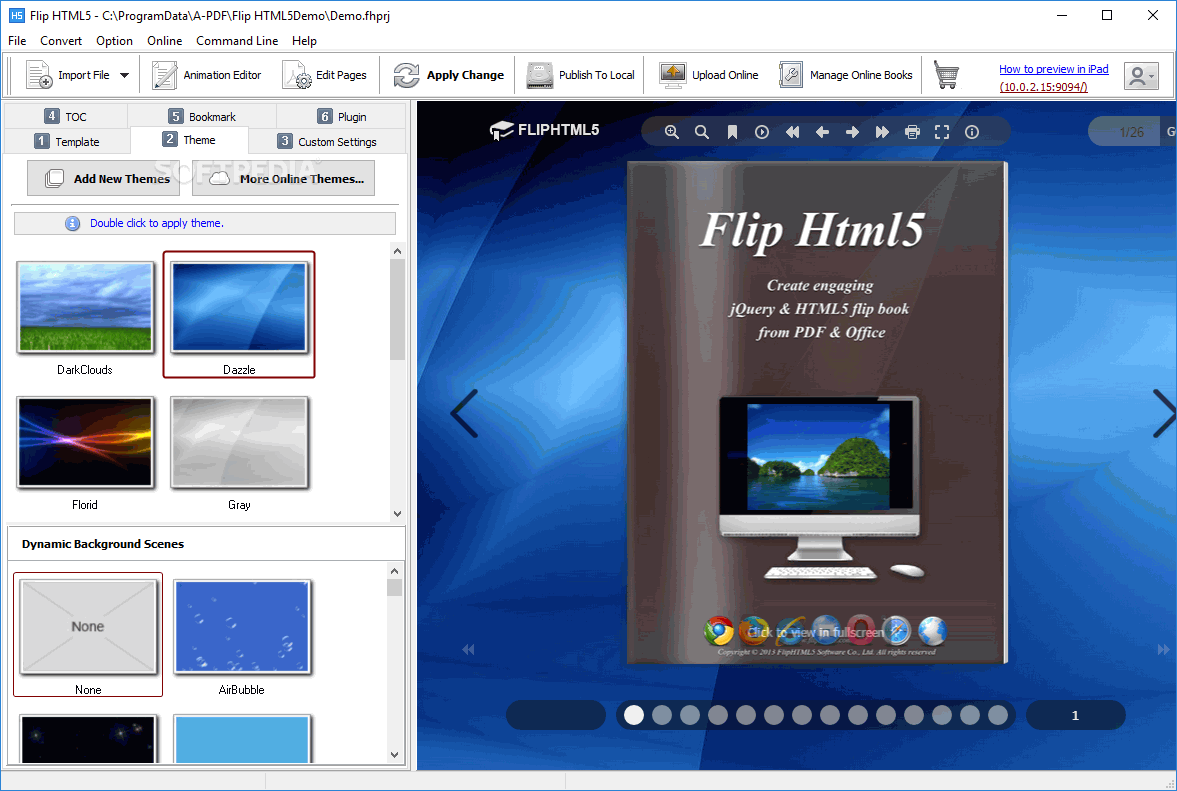Expand the Import File dropdown arrow
This screenshot has height=791, width=1177.
point(125,75)
